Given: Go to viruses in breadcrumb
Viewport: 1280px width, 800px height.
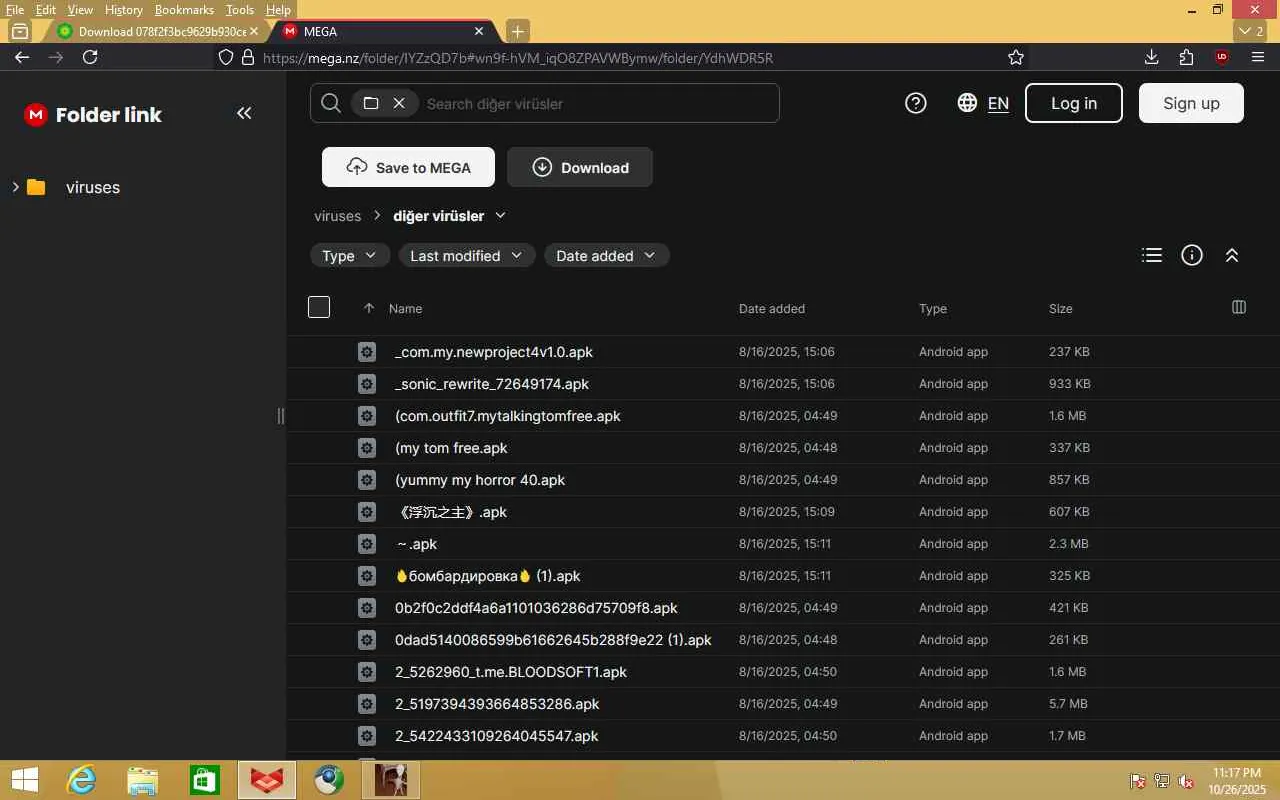Looking at the screenshot, I should point(338,216).
